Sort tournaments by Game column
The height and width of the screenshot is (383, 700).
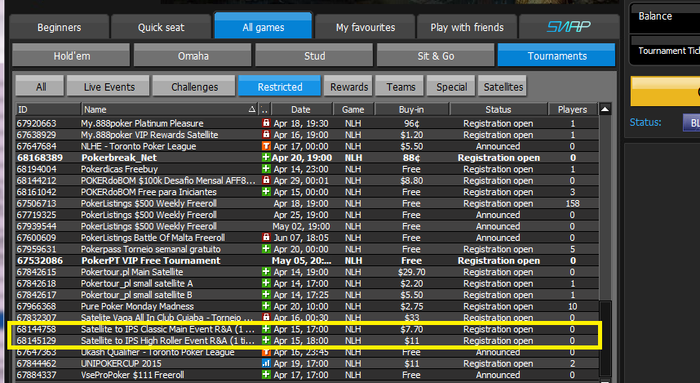tap(353, 109)
